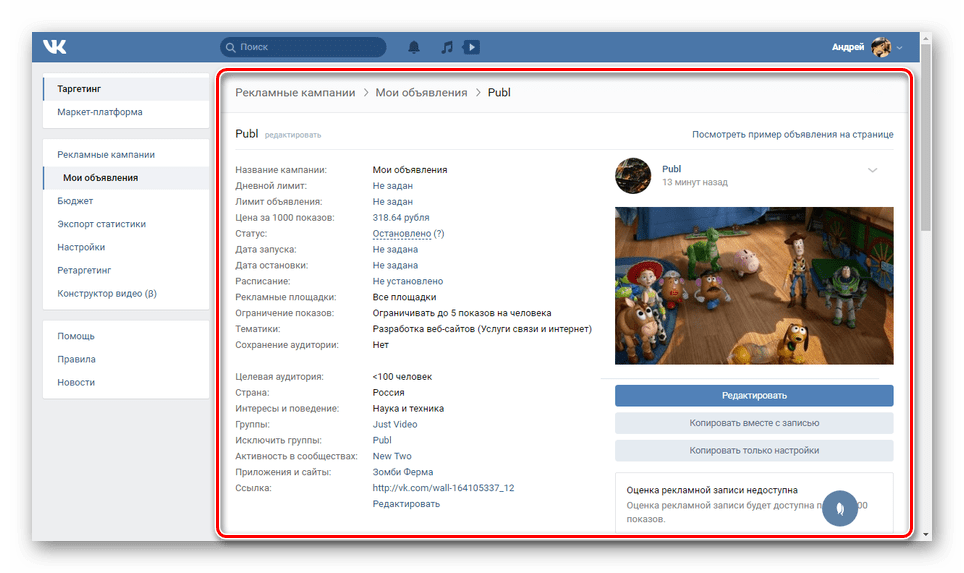964x573 pixels.
Task: Open Правила in sidebar
Action: click(x=126, y=359)
